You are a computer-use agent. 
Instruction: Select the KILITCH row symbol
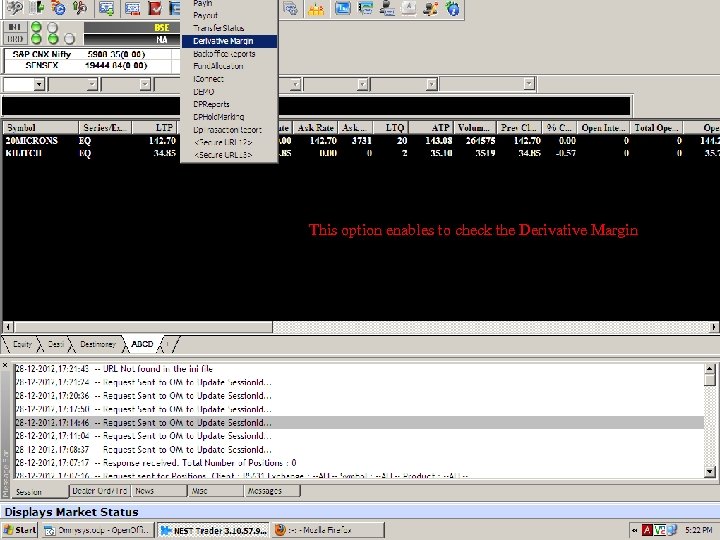pos(23,153)
